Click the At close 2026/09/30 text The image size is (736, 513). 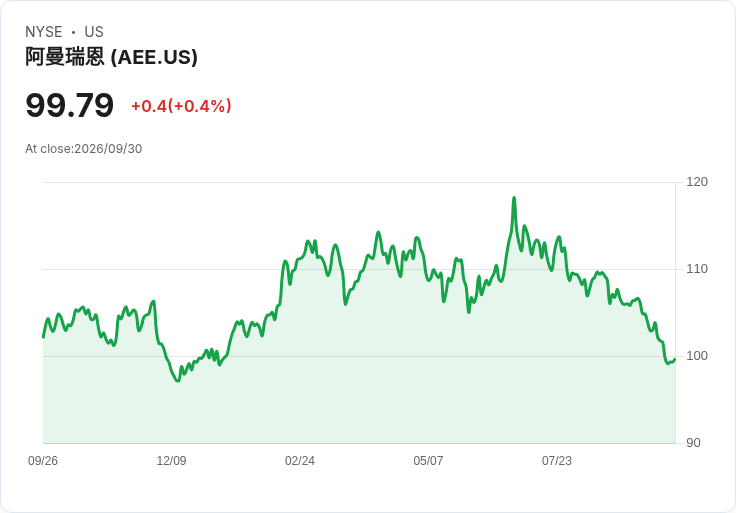click(84, 149)
